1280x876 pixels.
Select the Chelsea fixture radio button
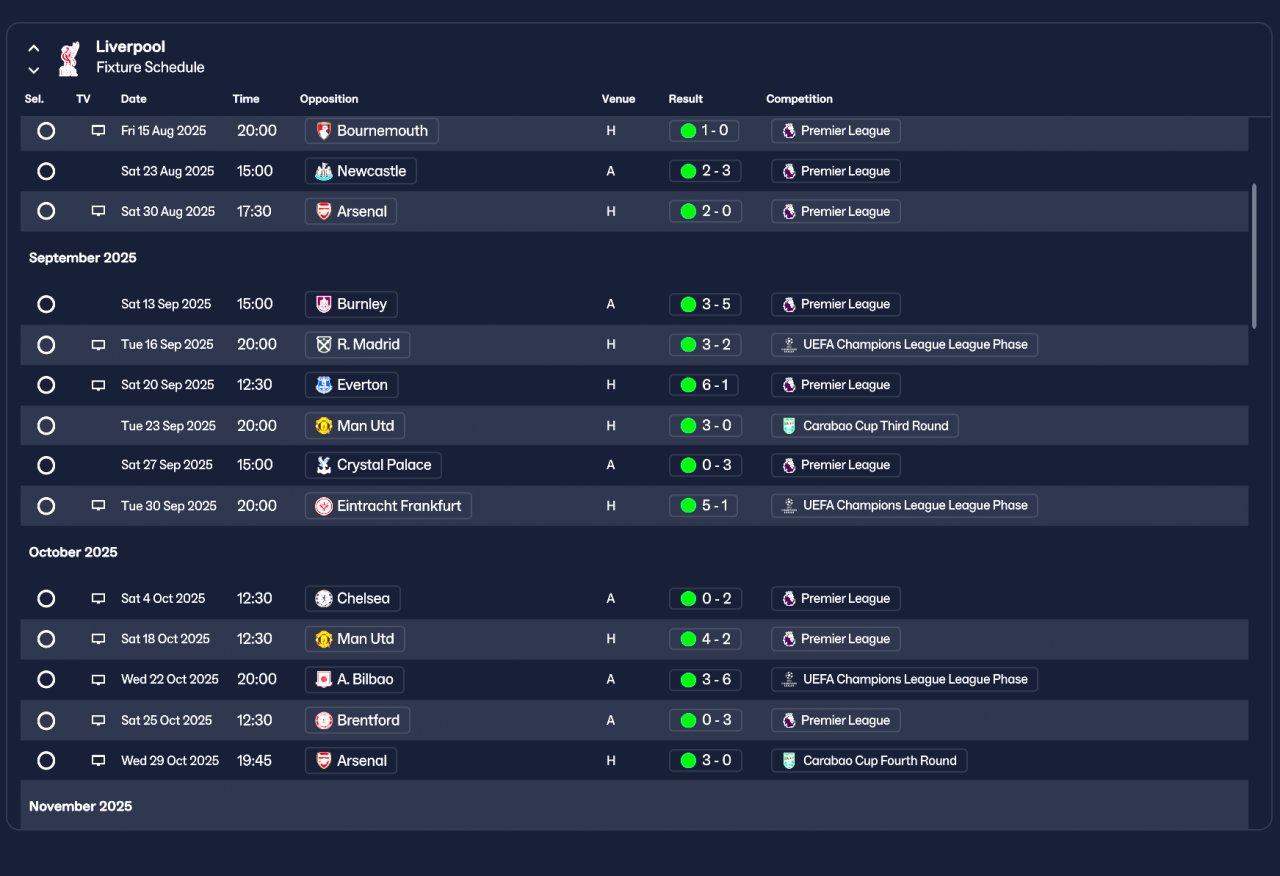point(46,599)
